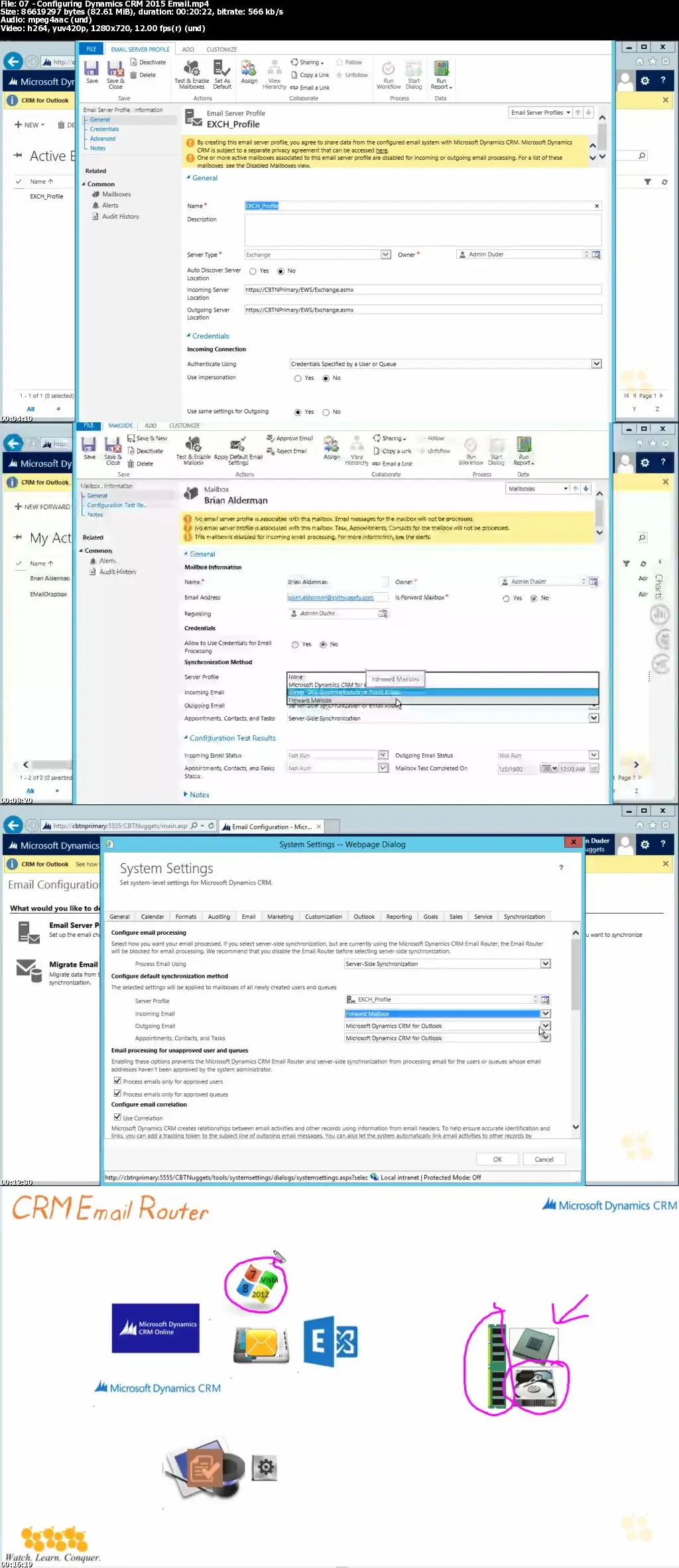Click Email a Link in Email Server Profile ribbon

tap(310, 88)
